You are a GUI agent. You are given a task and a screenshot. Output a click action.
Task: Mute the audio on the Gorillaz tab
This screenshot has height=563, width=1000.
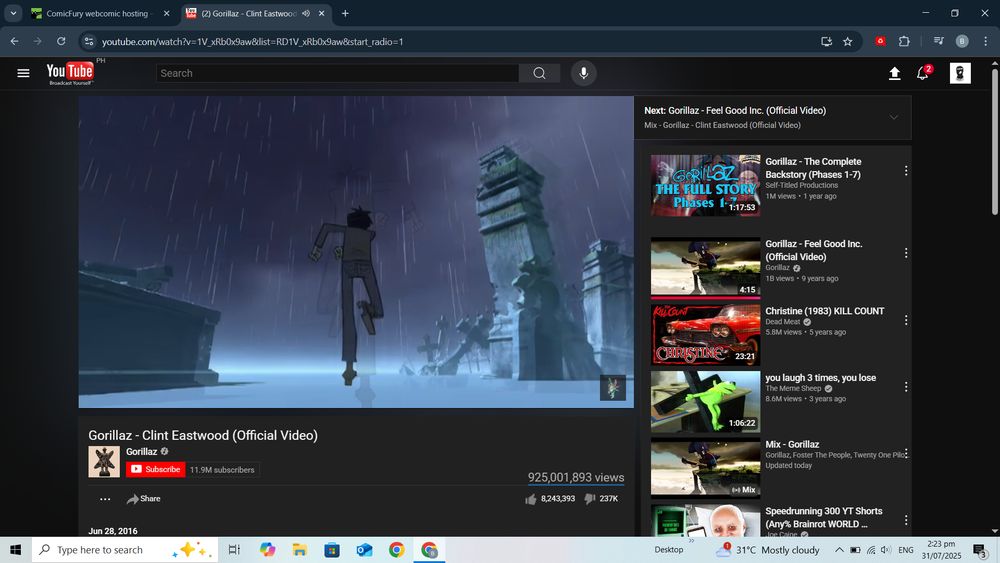coord(306,13)
